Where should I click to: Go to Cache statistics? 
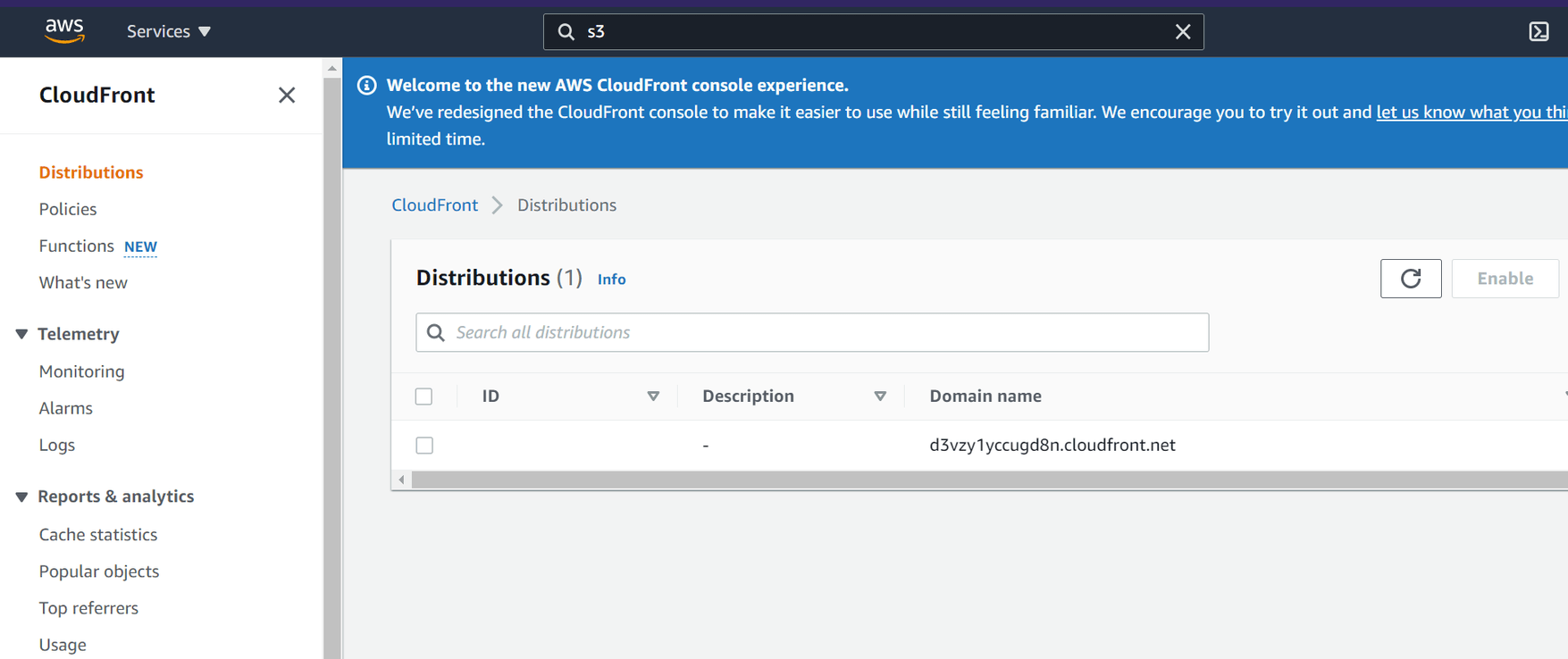tap(98, 534)
